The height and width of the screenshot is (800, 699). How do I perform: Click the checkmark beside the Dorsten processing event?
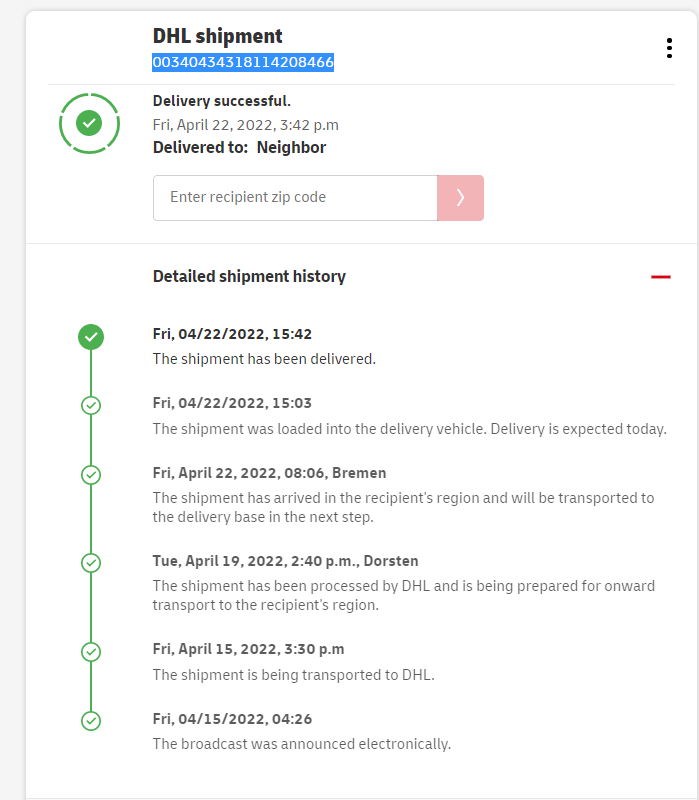(91, 562)
